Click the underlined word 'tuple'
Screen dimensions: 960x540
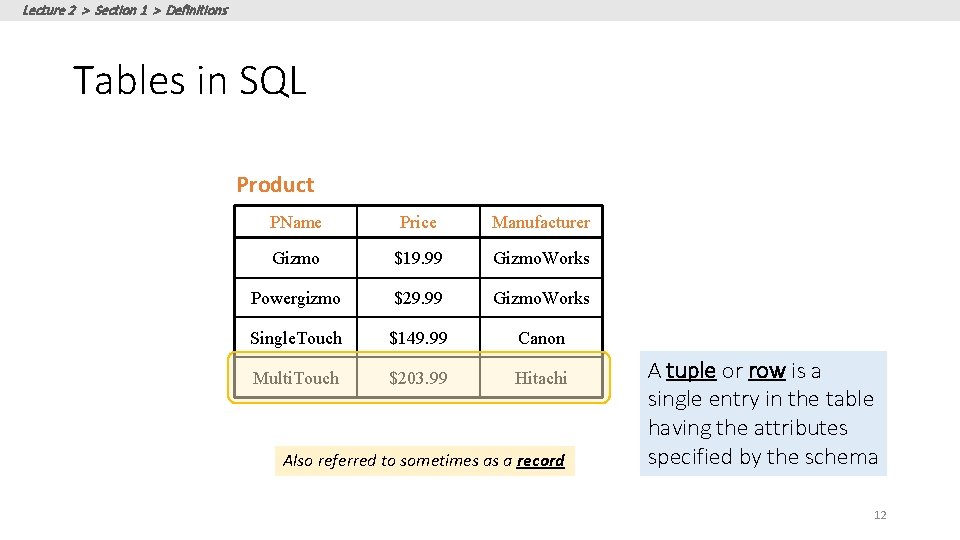pos(691,371)
